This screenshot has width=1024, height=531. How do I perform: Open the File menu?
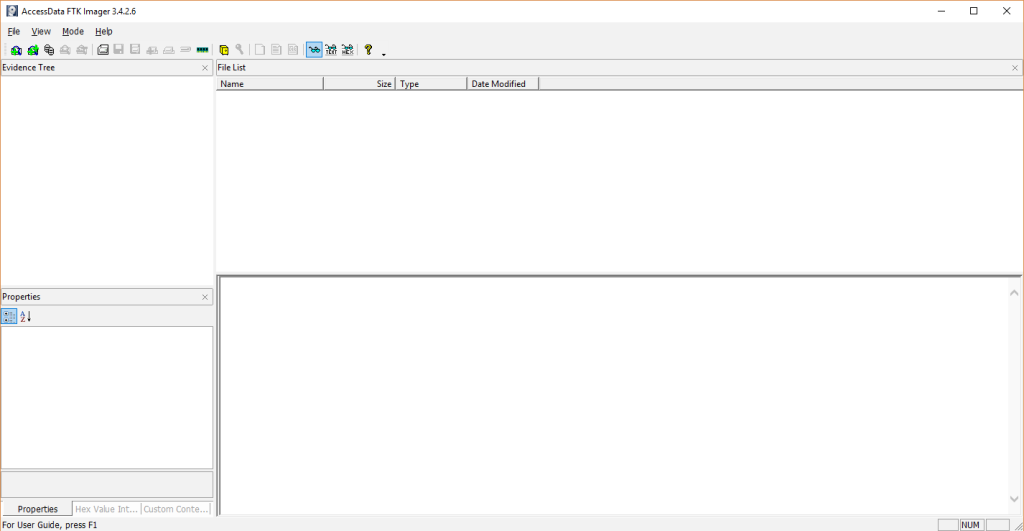pos(14,31)
